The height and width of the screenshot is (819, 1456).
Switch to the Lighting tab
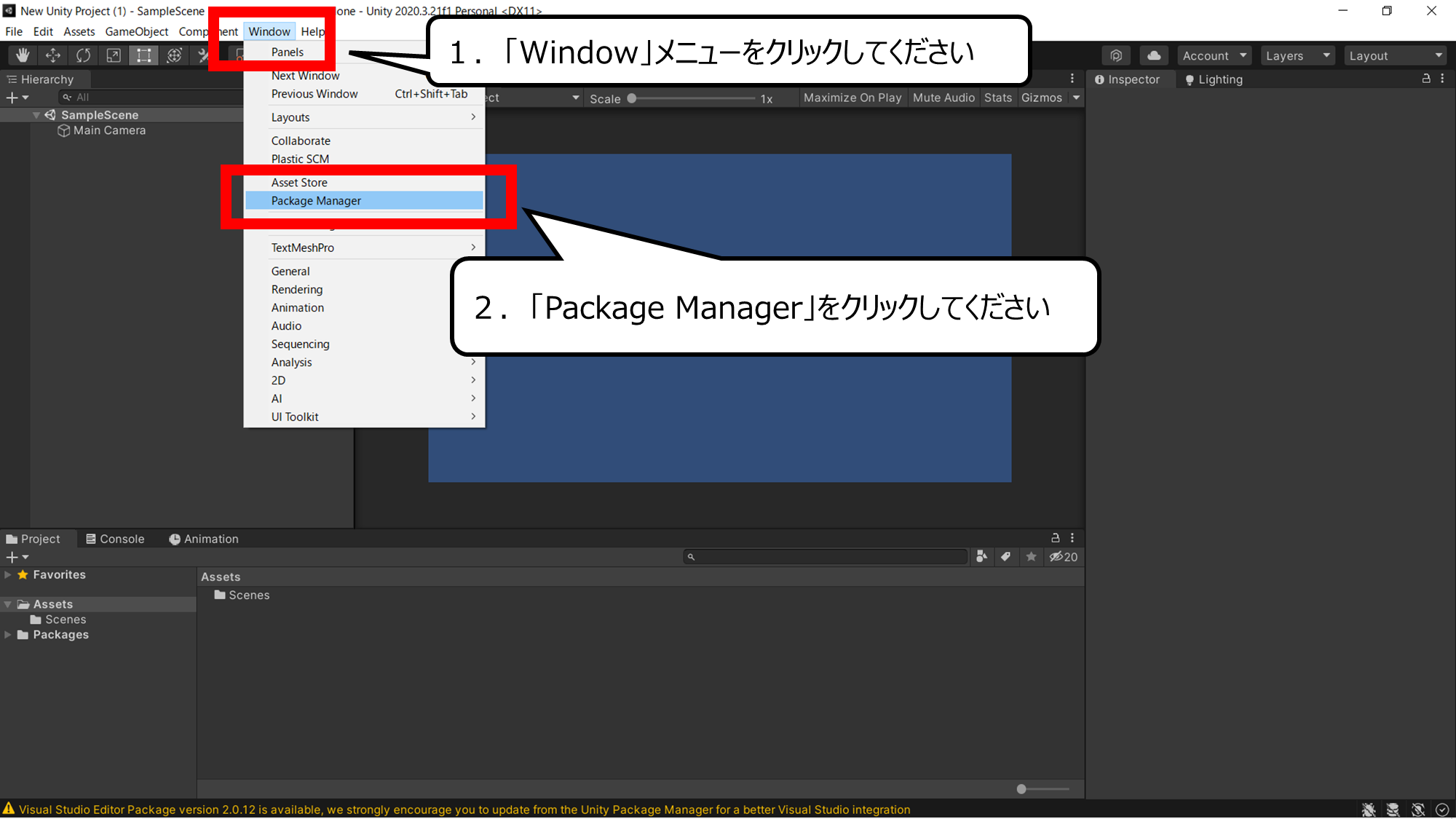click(x=1214, y=79)
